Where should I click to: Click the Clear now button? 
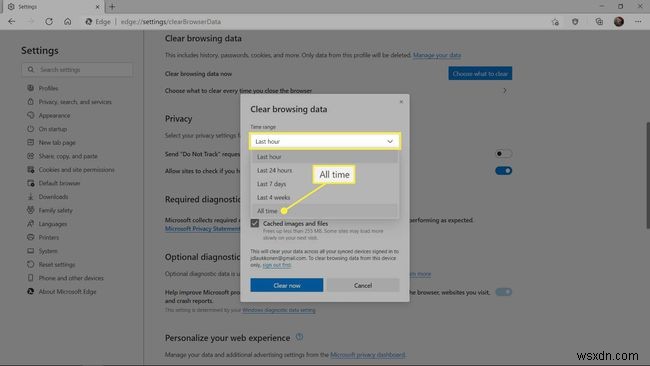tap(286, 285)
